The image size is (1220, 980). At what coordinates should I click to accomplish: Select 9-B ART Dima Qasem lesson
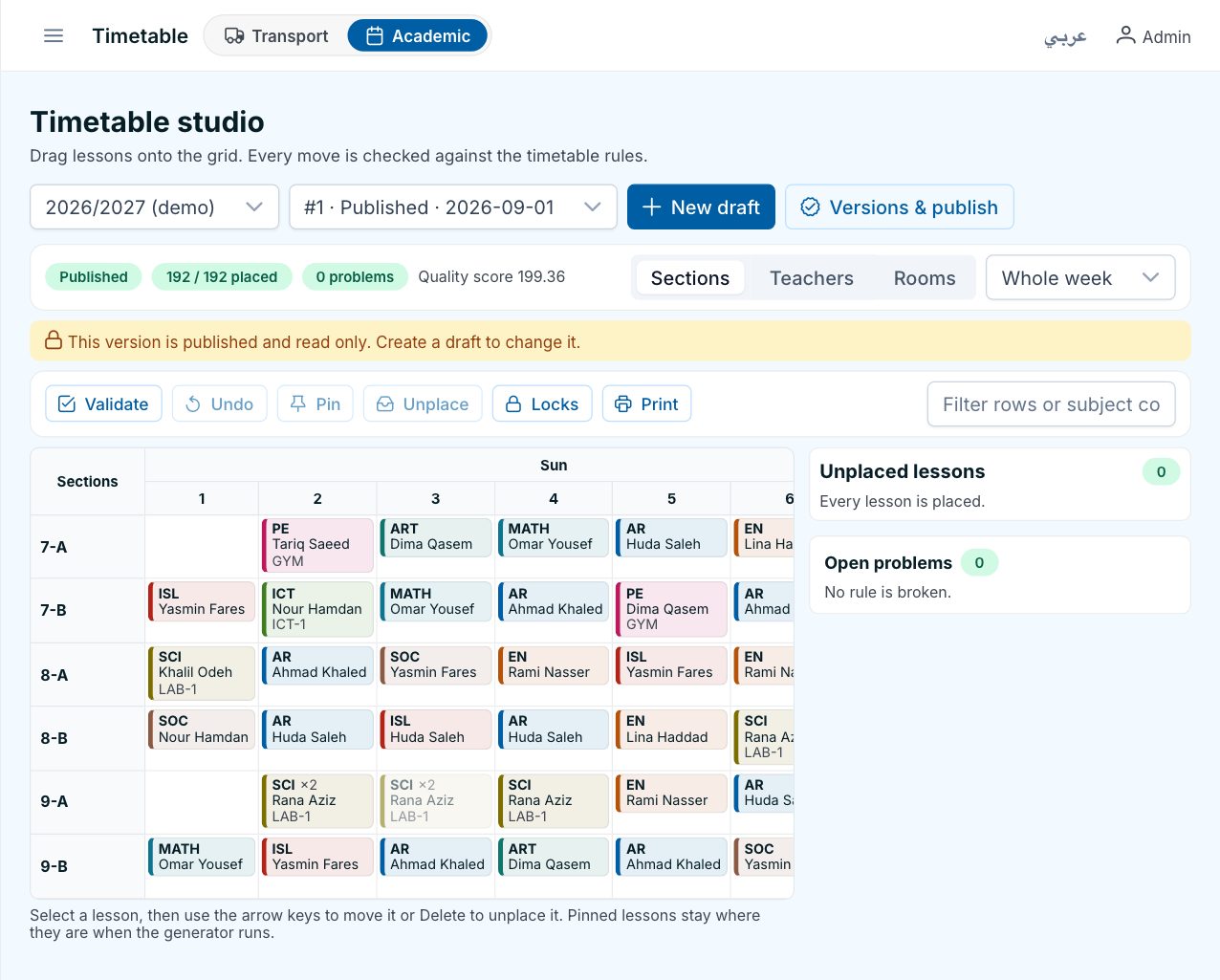point(554,857)
